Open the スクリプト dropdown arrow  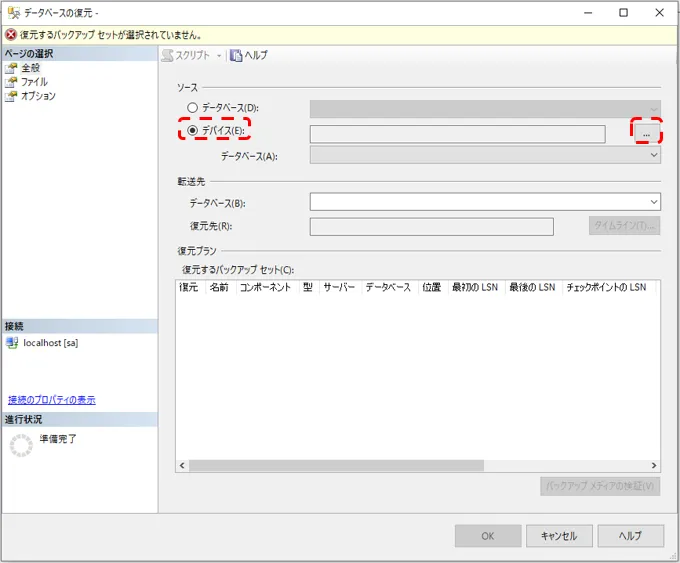point(219,56)
